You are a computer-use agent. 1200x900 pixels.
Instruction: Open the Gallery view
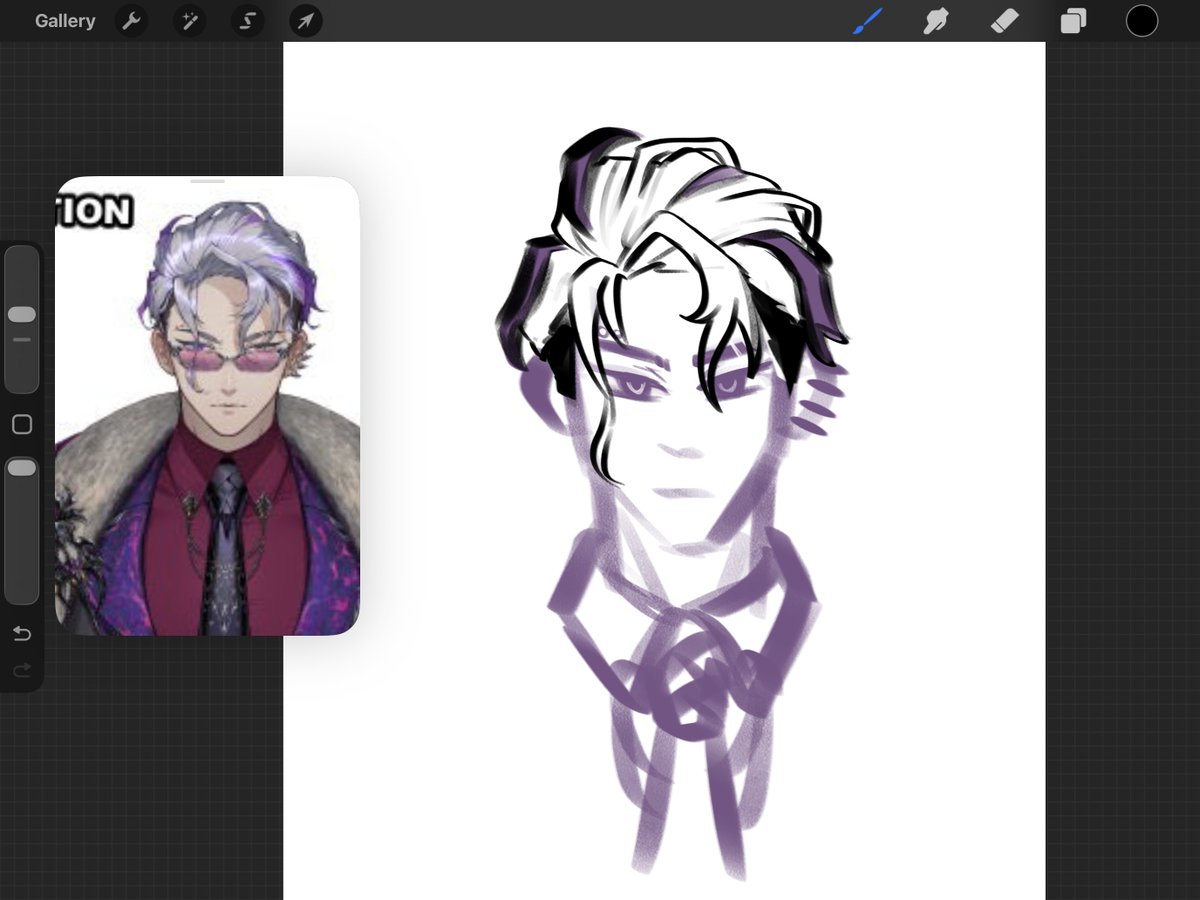(x=65, y=21)
